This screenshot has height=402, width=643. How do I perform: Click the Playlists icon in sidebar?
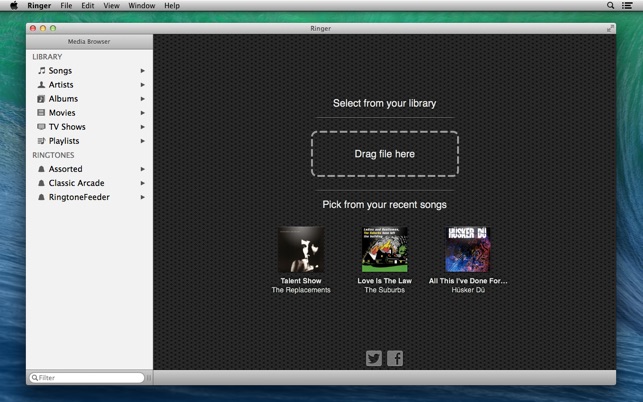pos(41,141)
